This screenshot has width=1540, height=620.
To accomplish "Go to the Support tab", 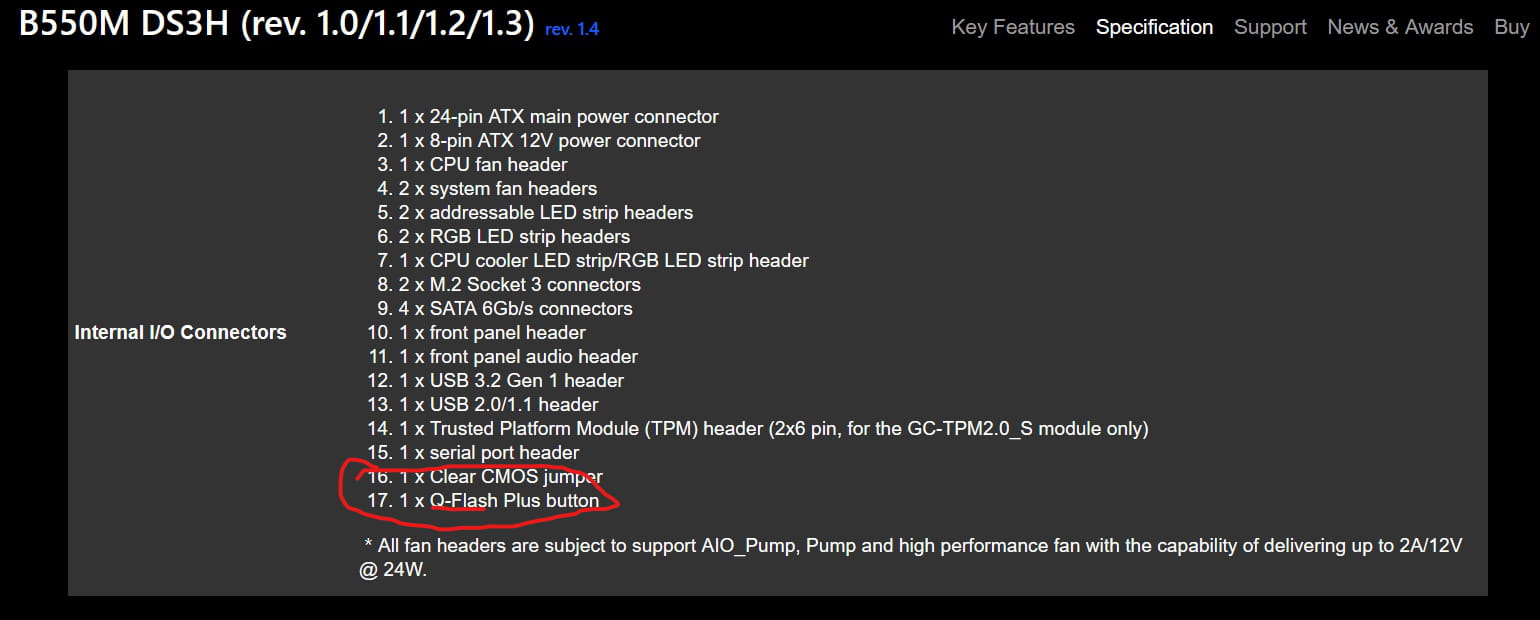I will click(x=1270, y=27).
